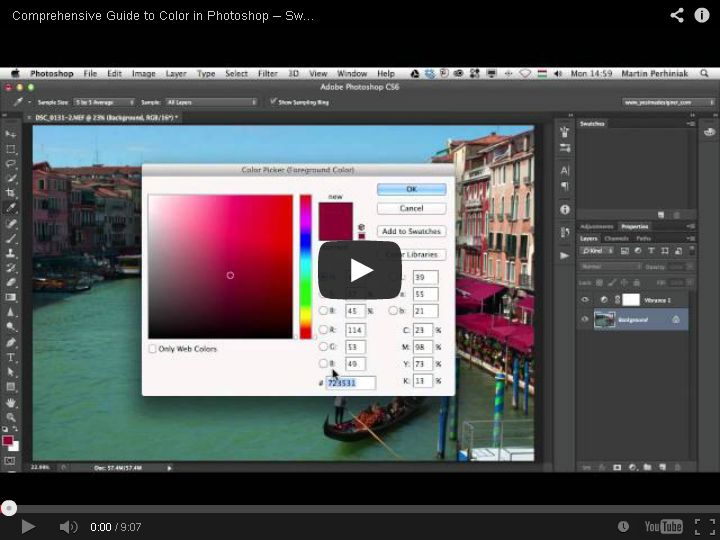This screenshot has width=720, height=540.
Task: Open the video info icon
Action: tap(702, 15)
